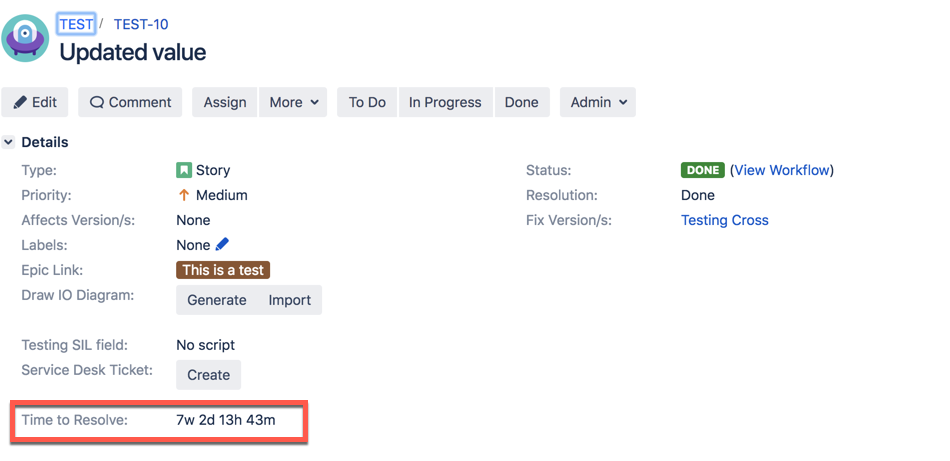The width and height of the screenshot is (950, 461).
Task: Click Create for Service Desk Ticket
Action: pos(208,374)
